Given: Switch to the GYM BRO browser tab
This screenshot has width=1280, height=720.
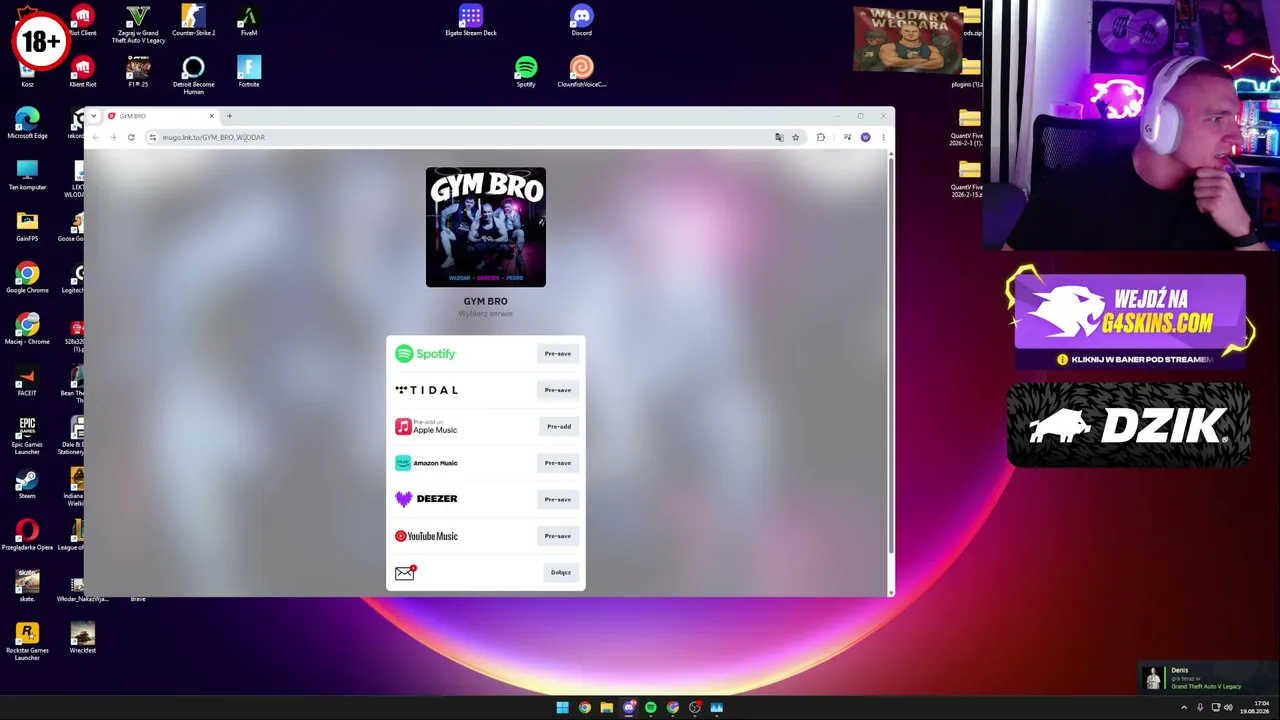Looking at the screenshot, I should (161, 116).
